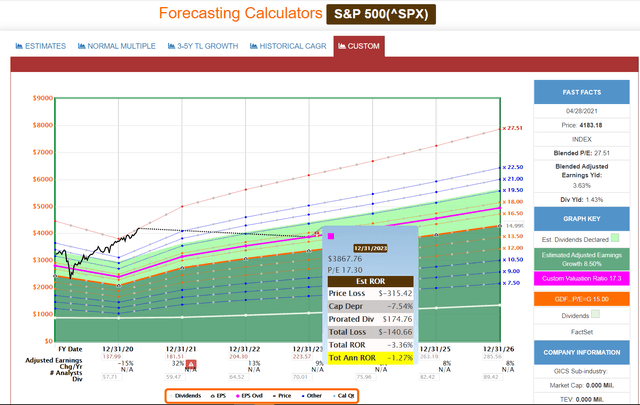Click the red warning icon under 12/31/21
Viewport: 640px width, 405px height.
pyautogui.click(x=191, y=364)
